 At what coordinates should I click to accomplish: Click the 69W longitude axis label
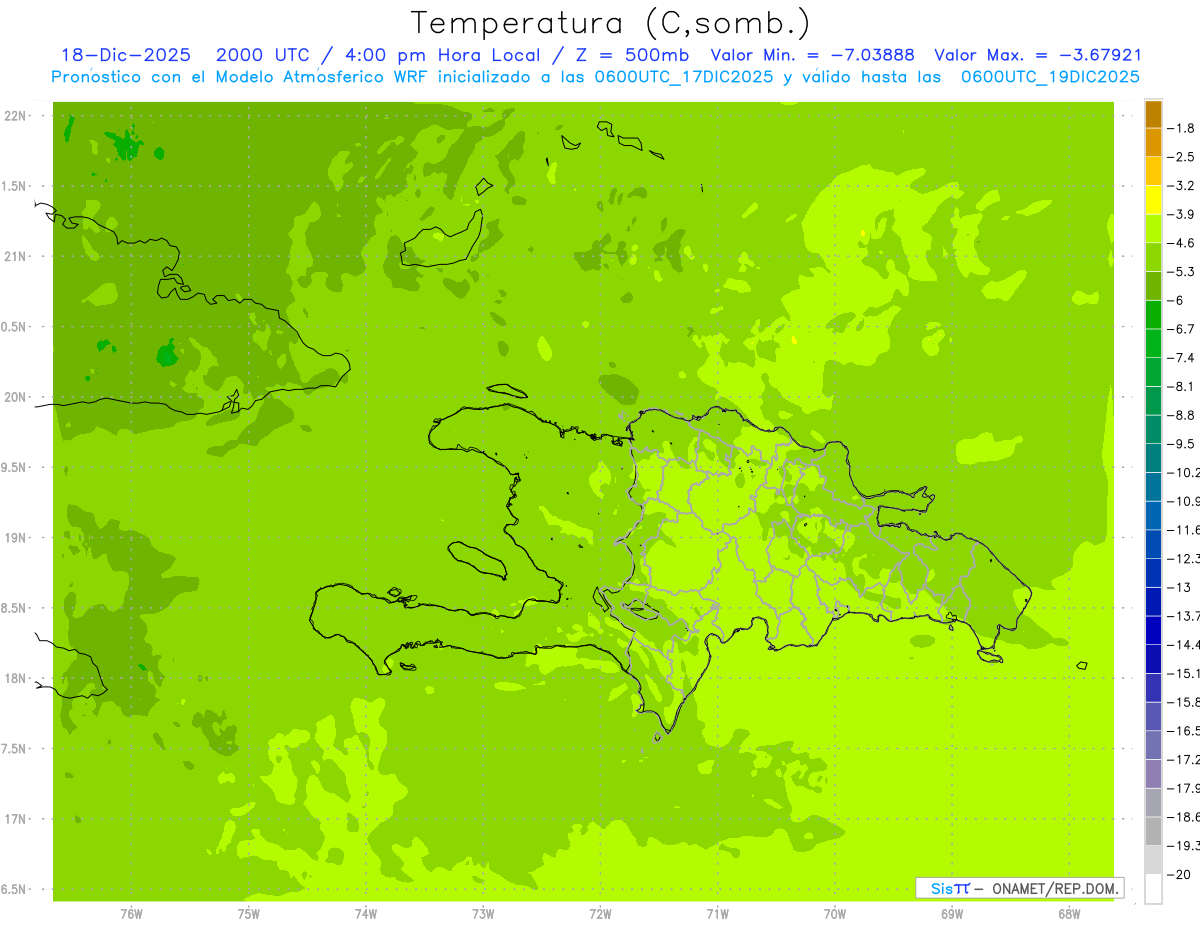(952, 914)
